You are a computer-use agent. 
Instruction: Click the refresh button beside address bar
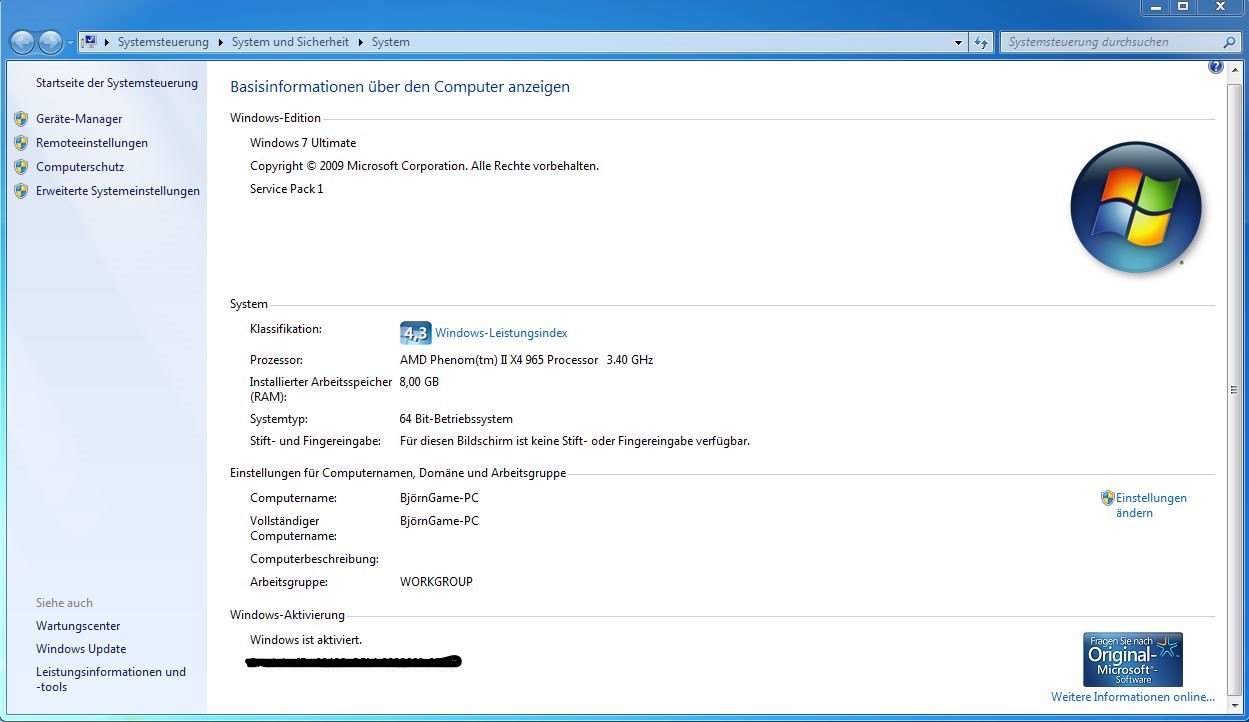[x=982, y=42]
